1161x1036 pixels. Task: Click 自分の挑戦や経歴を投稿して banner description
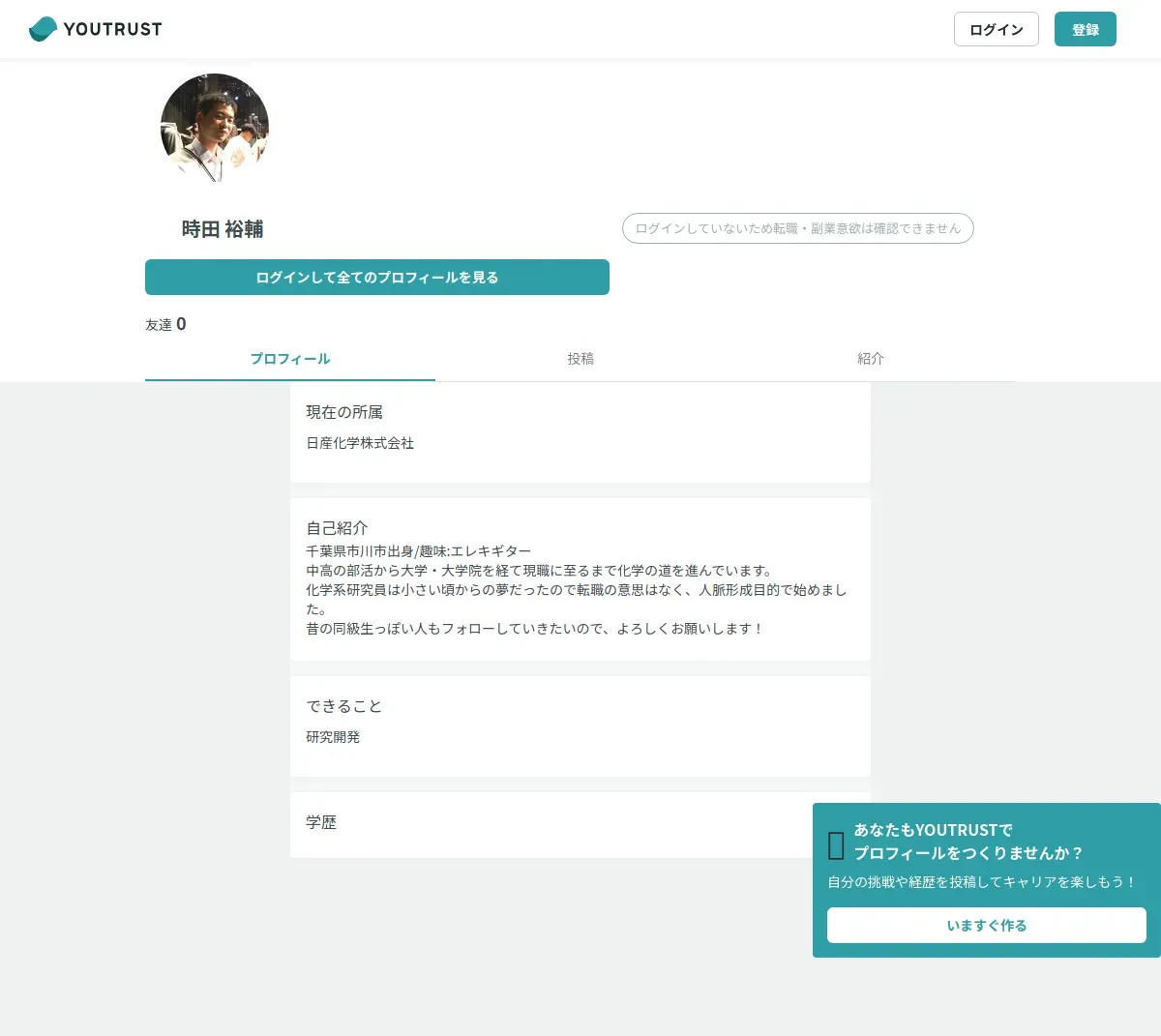982,882
